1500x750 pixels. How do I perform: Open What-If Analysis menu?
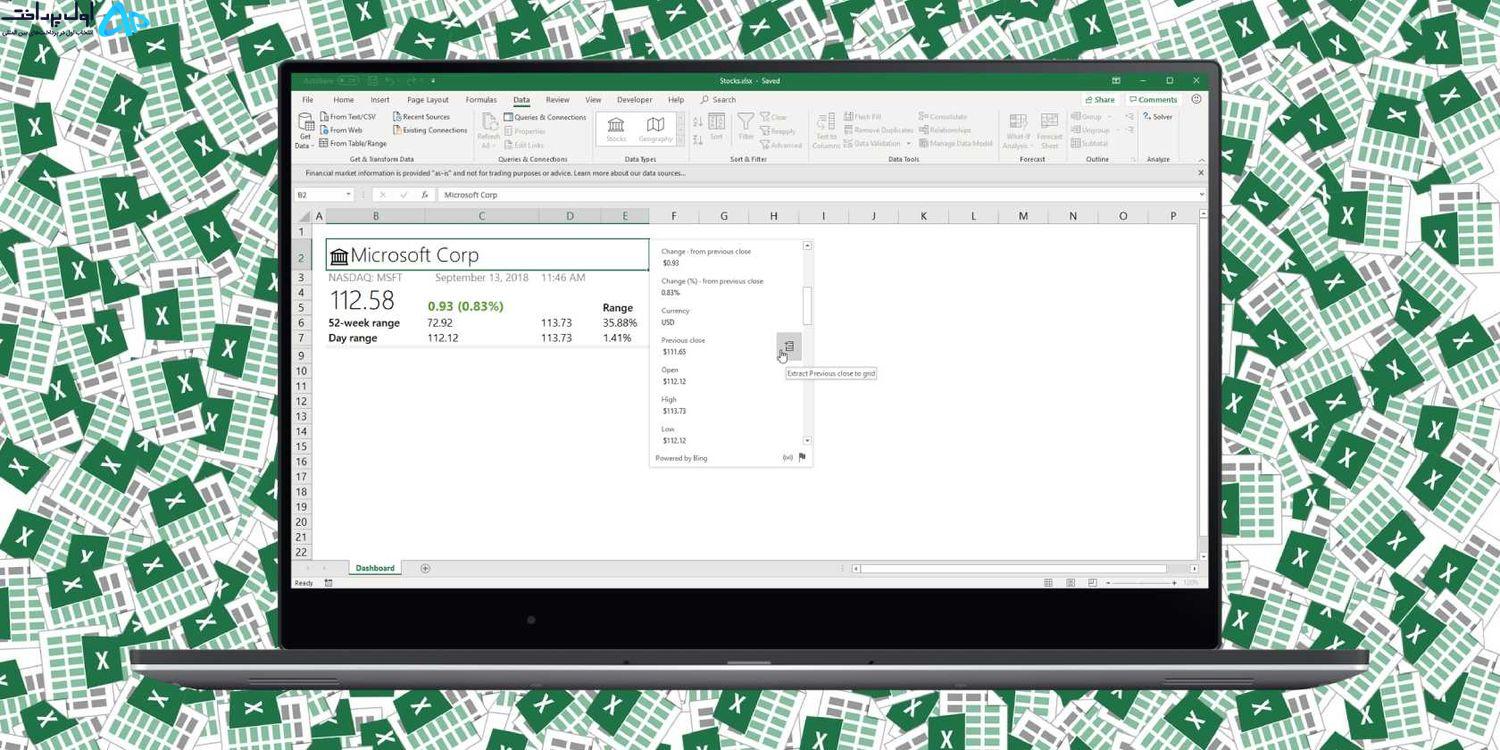[1018, 131]
